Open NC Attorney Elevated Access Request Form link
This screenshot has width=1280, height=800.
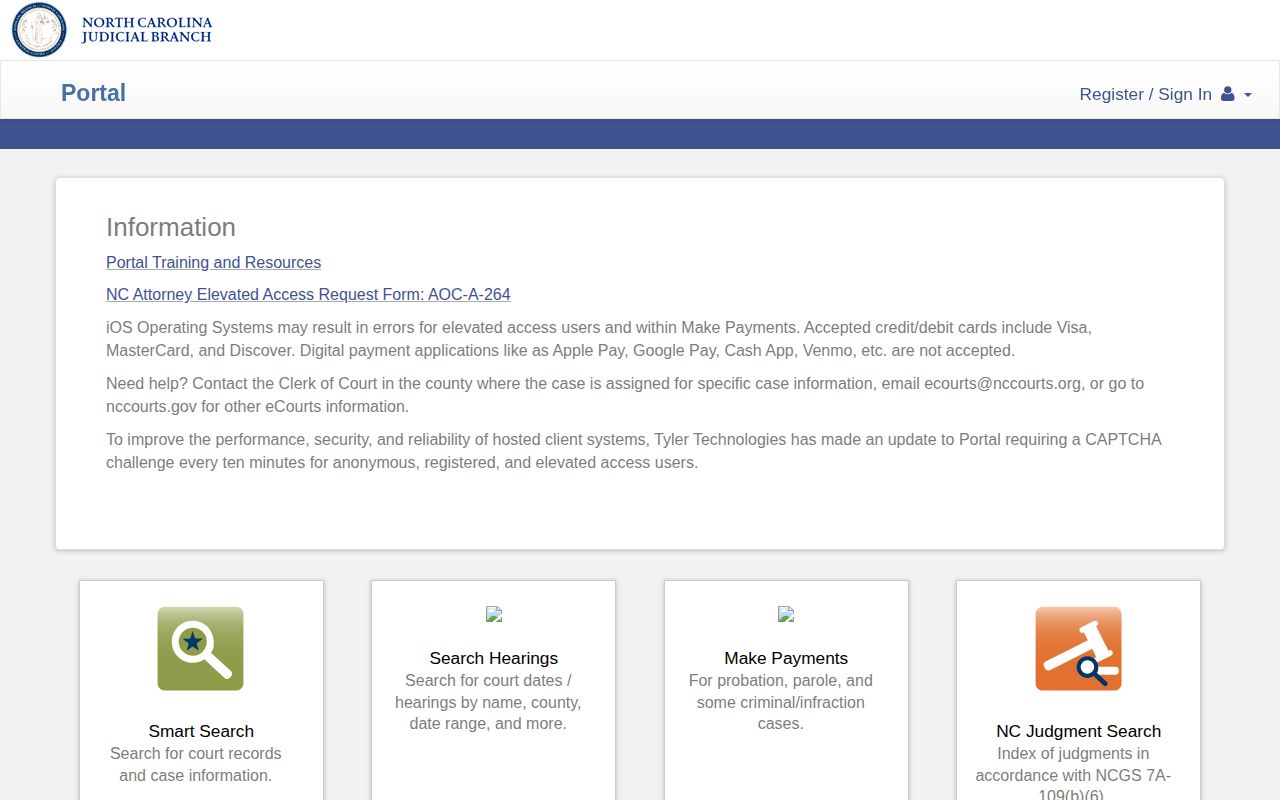point(308,294)
